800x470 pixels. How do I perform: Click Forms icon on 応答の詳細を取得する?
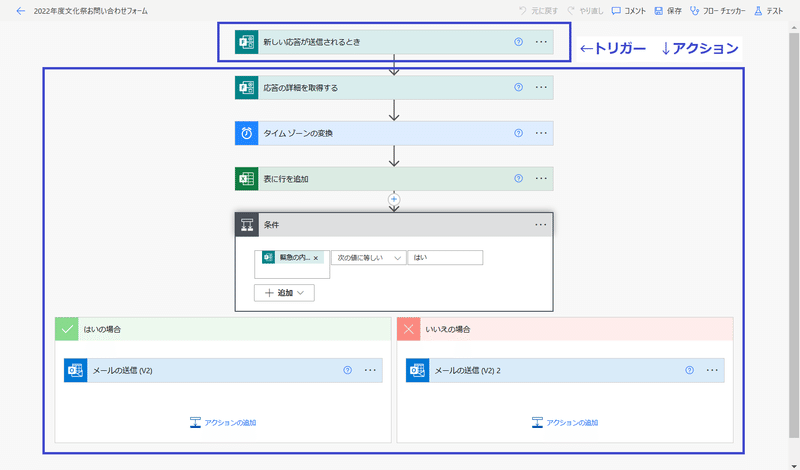click(x=246, y=88)
